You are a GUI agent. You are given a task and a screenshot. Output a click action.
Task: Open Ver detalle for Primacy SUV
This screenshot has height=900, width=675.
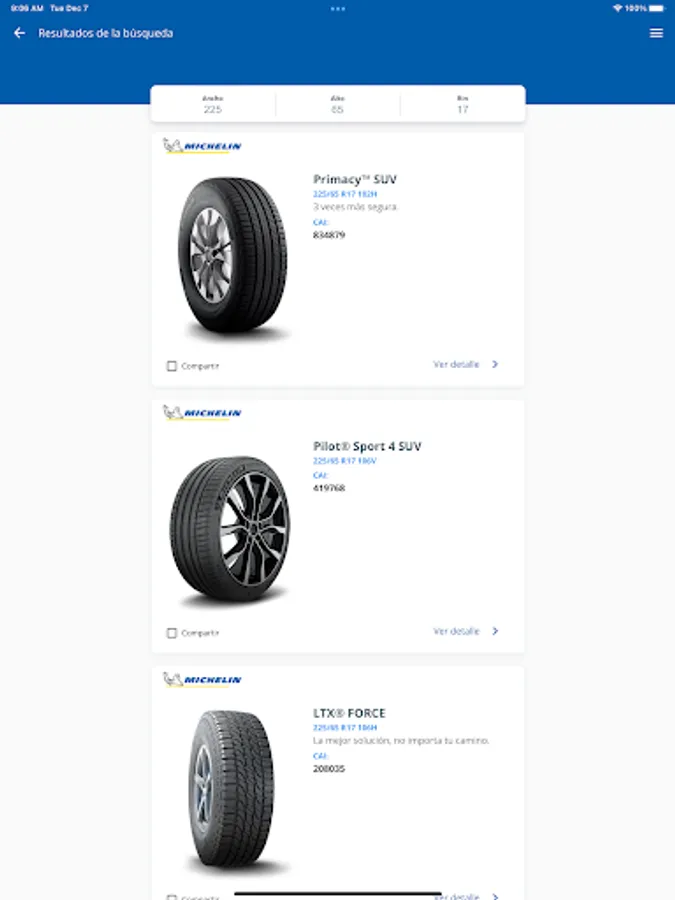pos(465,365)
